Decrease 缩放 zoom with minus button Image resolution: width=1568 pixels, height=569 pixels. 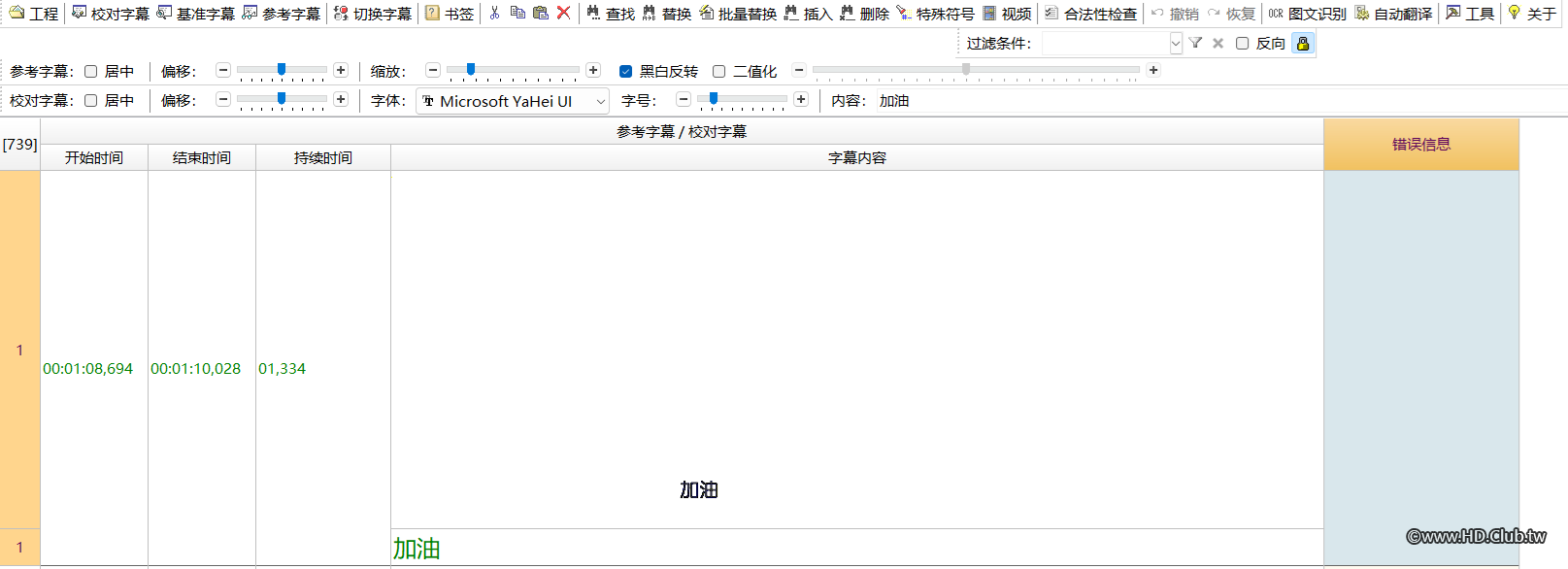[x=433, y=70]
